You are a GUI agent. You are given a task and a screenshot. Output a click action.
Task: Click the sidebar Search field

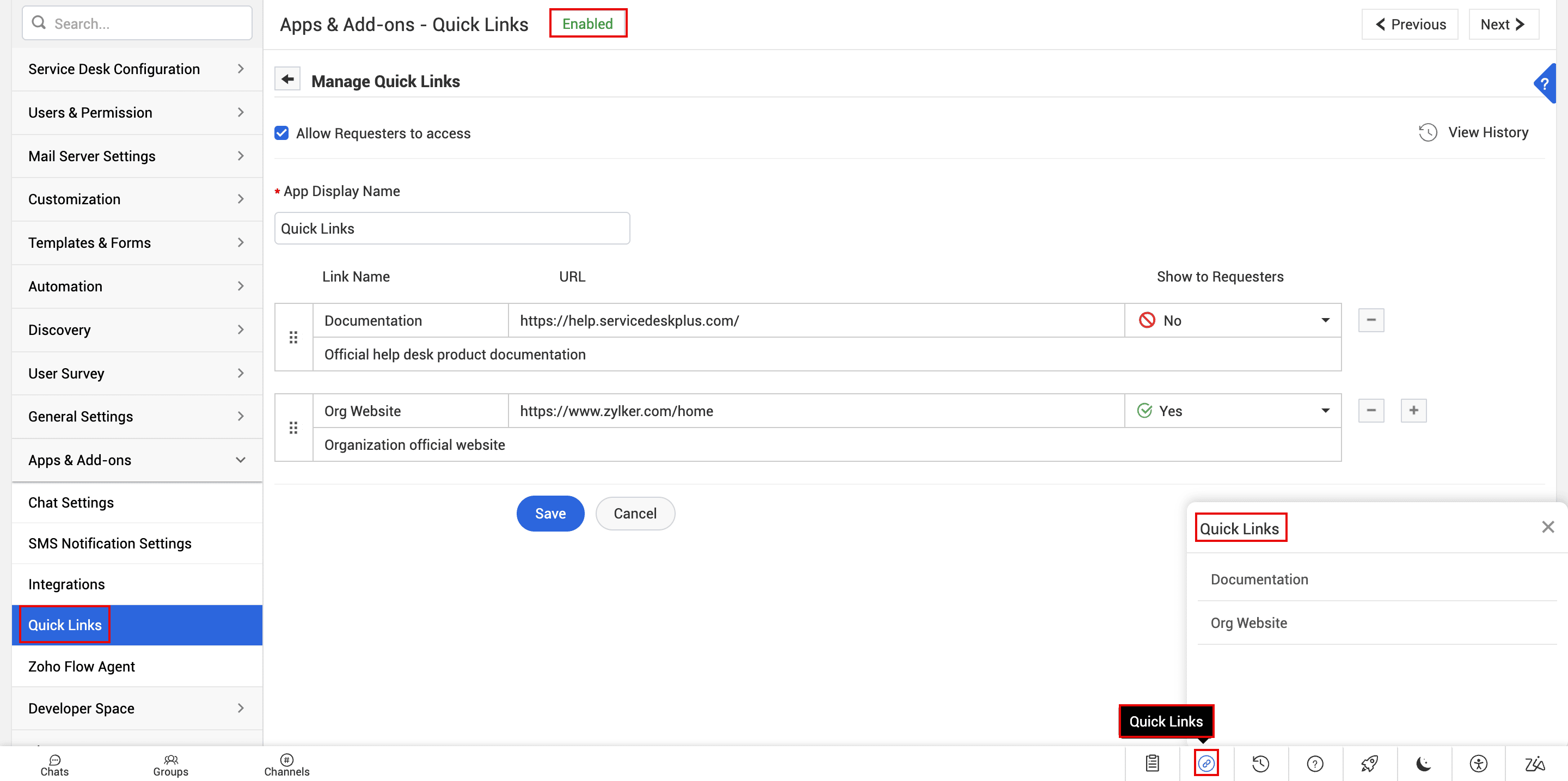pos(137,23)
